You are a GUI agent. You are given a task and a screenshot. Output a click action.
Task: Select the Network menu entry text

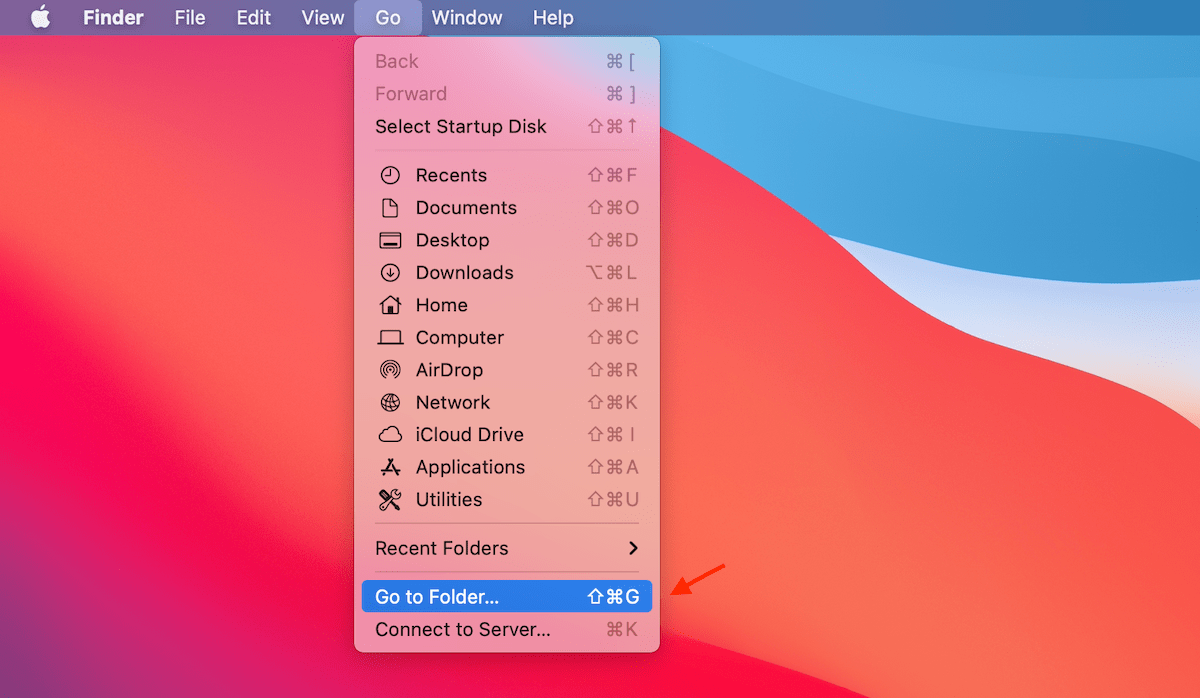tap(453, 403)
